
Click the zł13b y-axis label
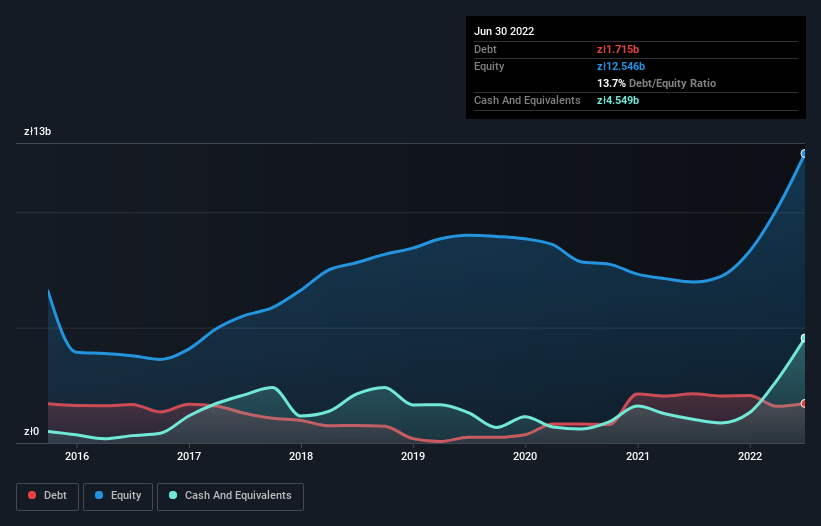tap(37, 131)
